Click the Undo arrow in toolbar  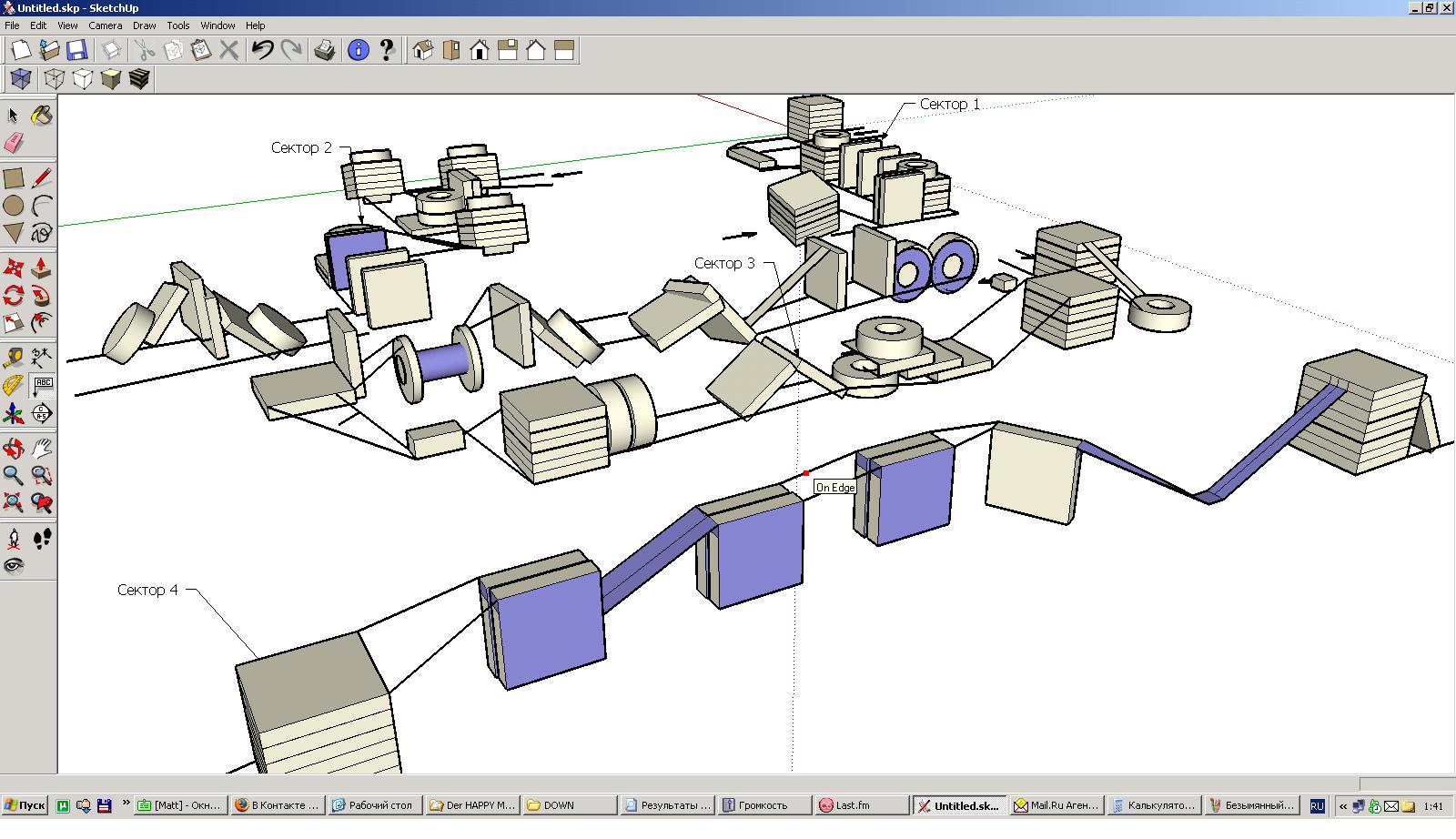coord(262,50)
